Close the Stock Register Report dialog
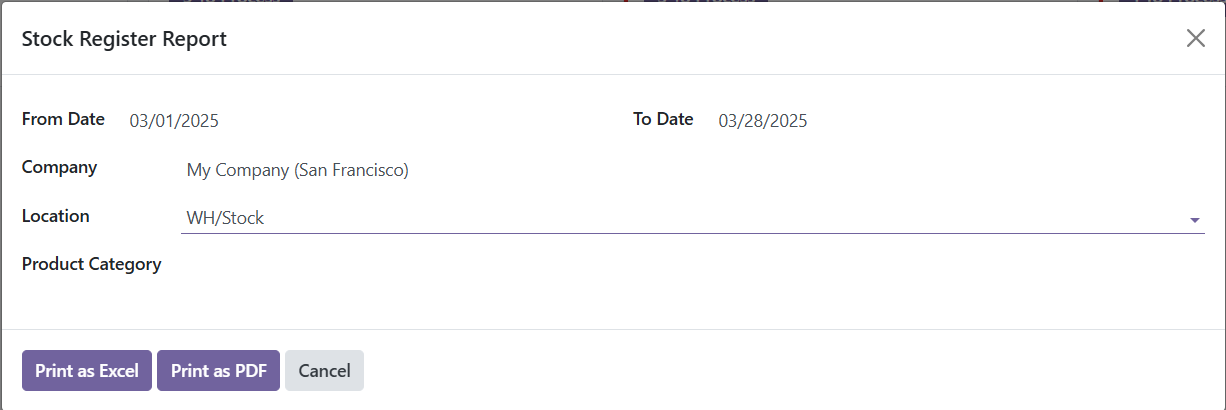Image resolution: width=1226 pixels, height=410 pixels. point(1195,39)
